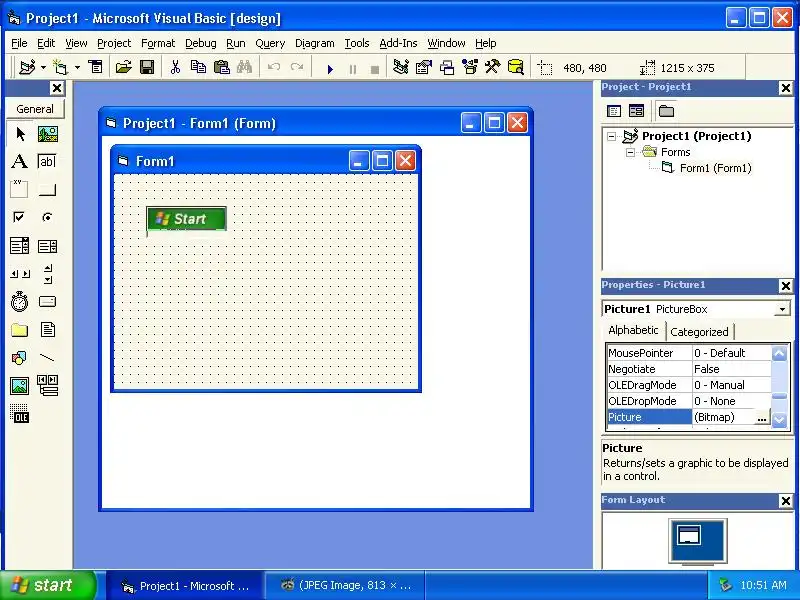Screen dimensions: 800x600
Task: Click the Cut scissors icon
Action: click(175, 67)
